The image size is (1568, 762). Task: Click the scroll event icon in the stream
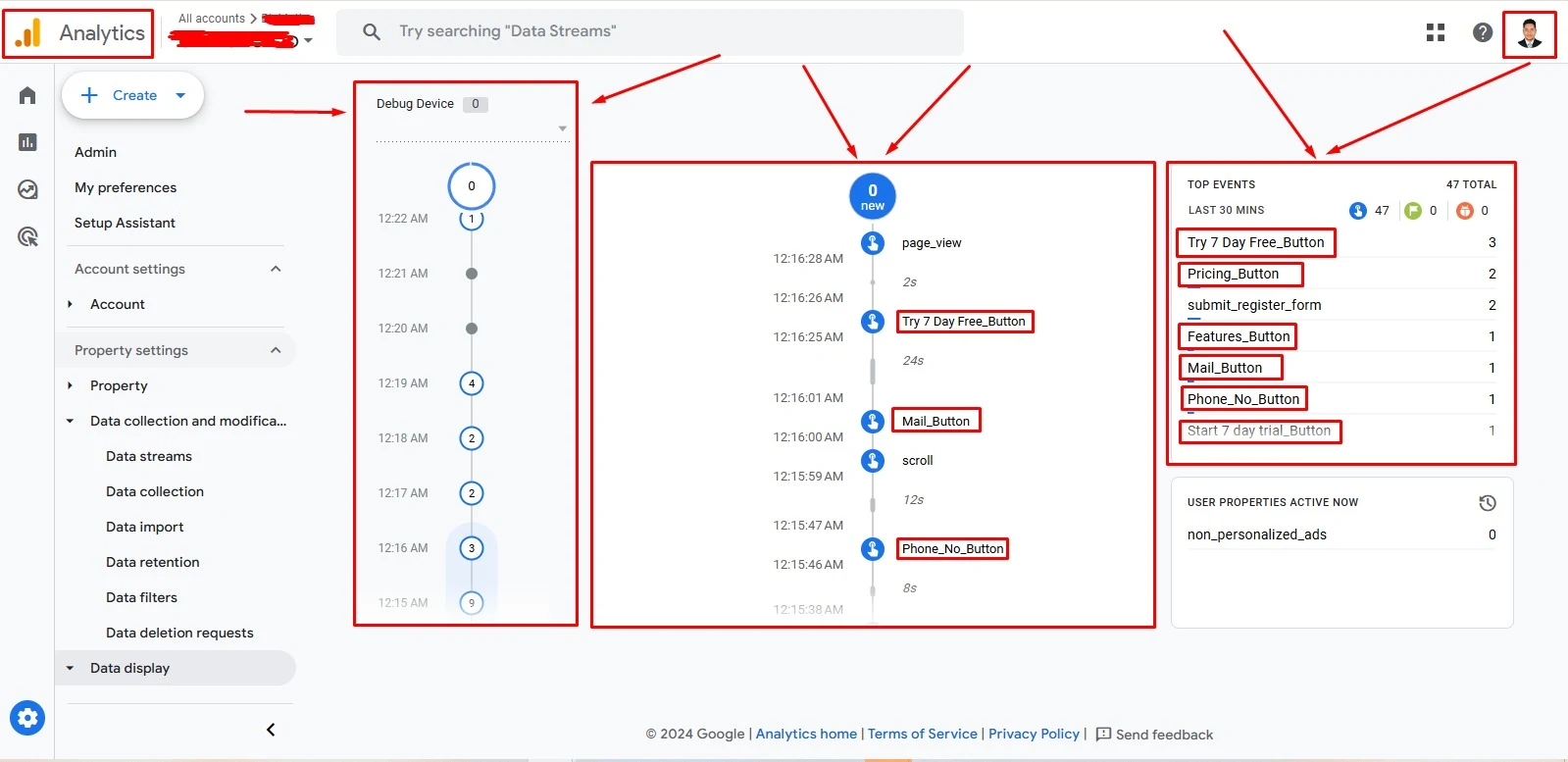pos(873,461)
